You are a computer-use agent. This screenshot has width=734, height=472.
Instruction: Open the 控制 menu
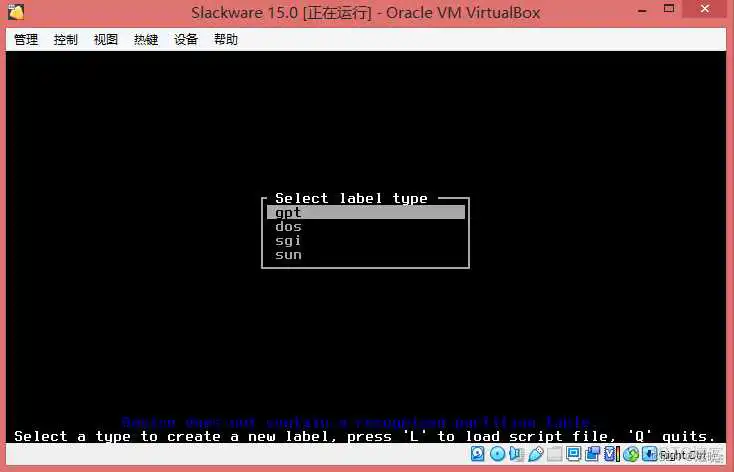click(x=66, y=39)
